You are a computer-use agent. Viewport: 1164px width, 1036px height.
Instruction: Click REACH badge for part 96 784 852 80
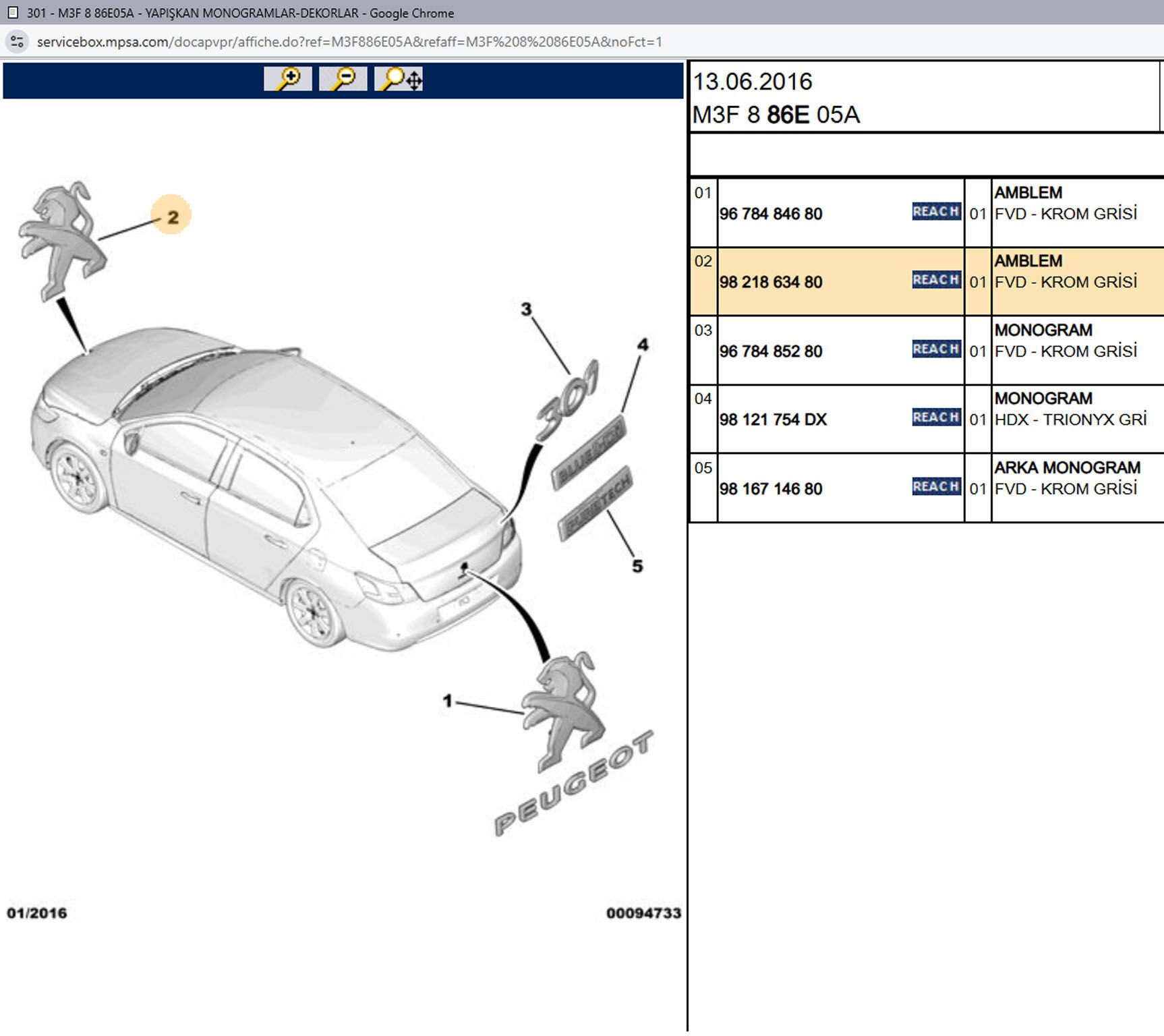[935, 349]
